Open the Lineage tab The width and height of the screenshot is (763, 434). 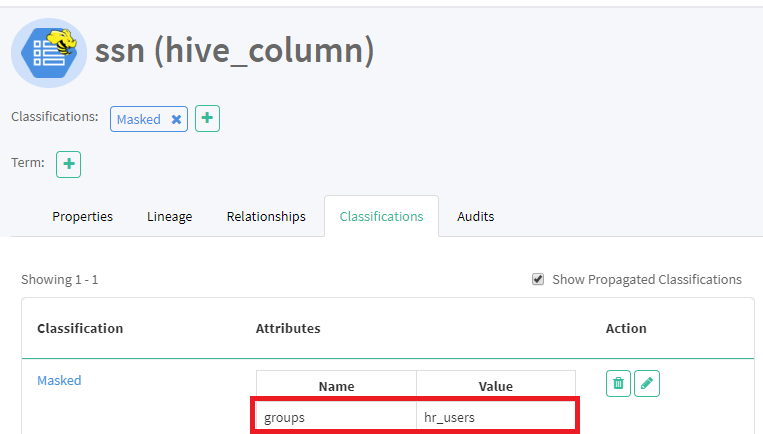coord(170,216)
